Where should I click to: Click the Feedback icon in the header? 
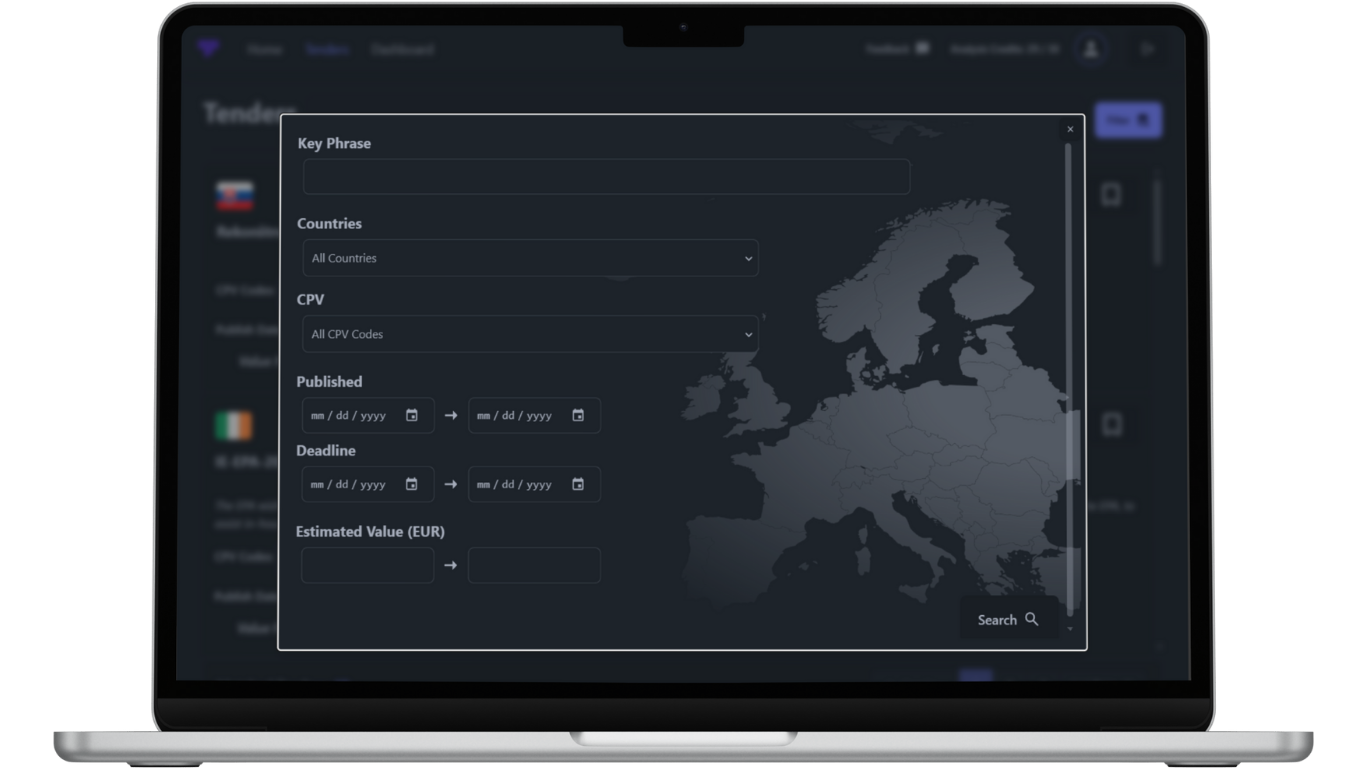pos(922,47)
